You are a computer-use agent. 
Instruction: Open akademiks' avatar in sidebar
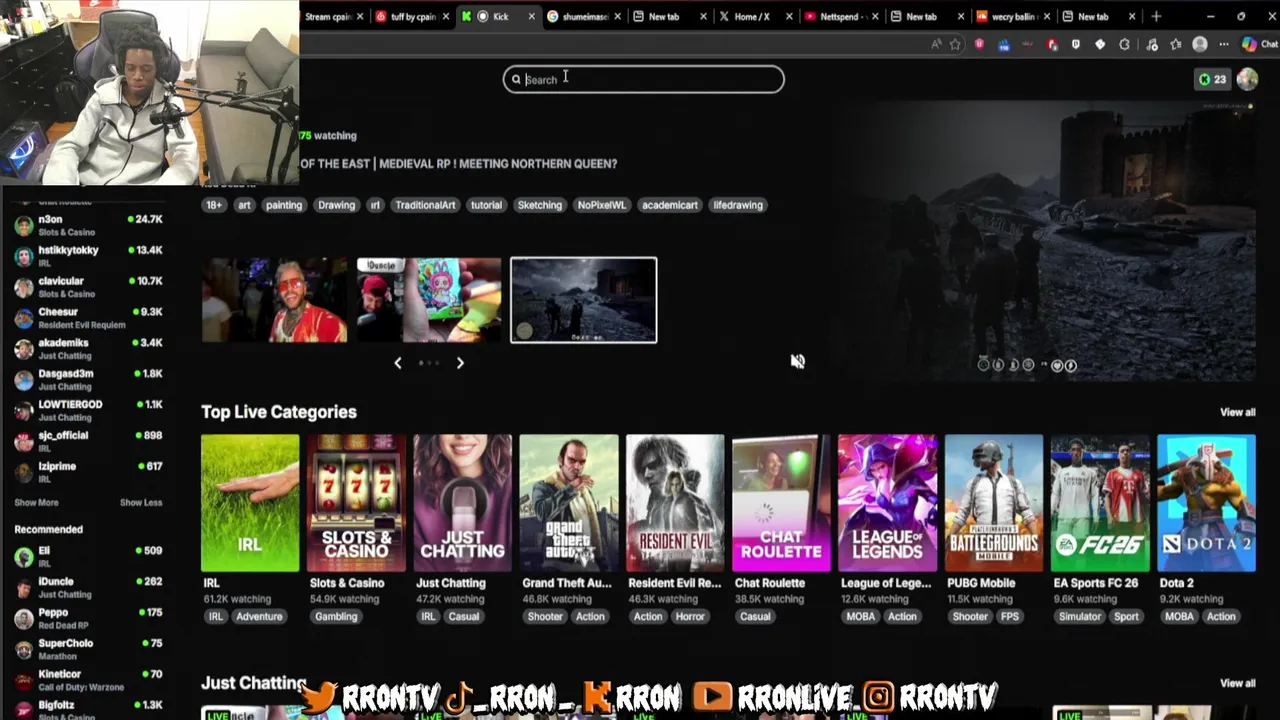click(x=23, y=349)
